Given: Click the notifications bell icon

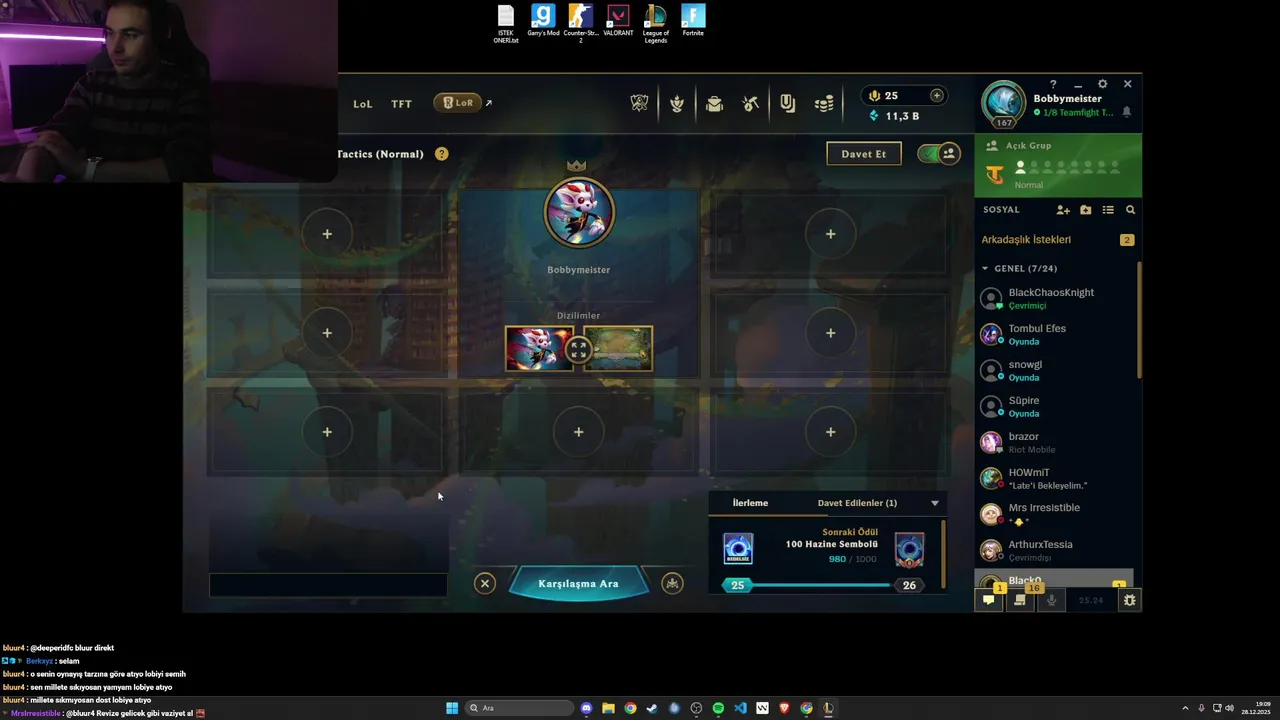Looking at the screenshot, I should 1126,112.
